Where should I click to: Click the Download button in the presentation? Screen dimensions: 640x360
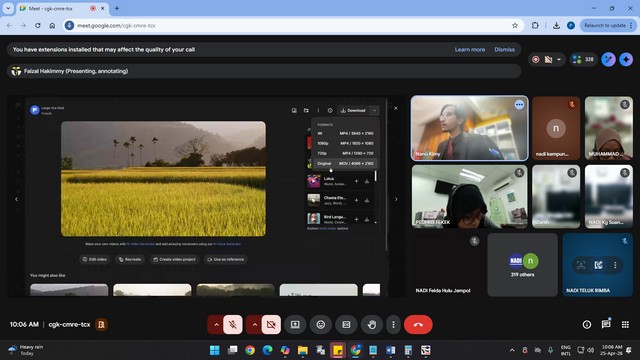[x=353, y=111]
